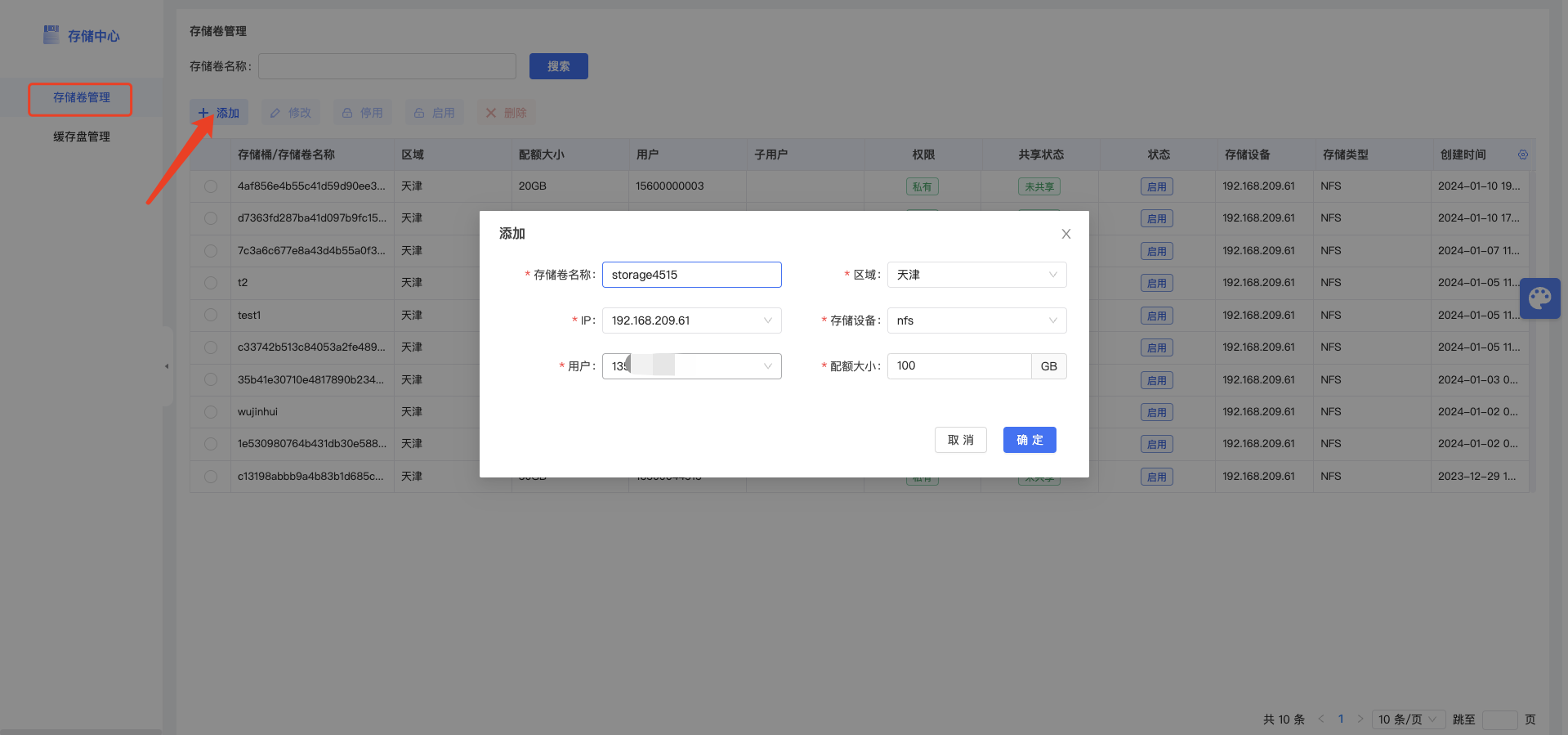Click the 修改 pencil toolbar button

click(291, 113)
